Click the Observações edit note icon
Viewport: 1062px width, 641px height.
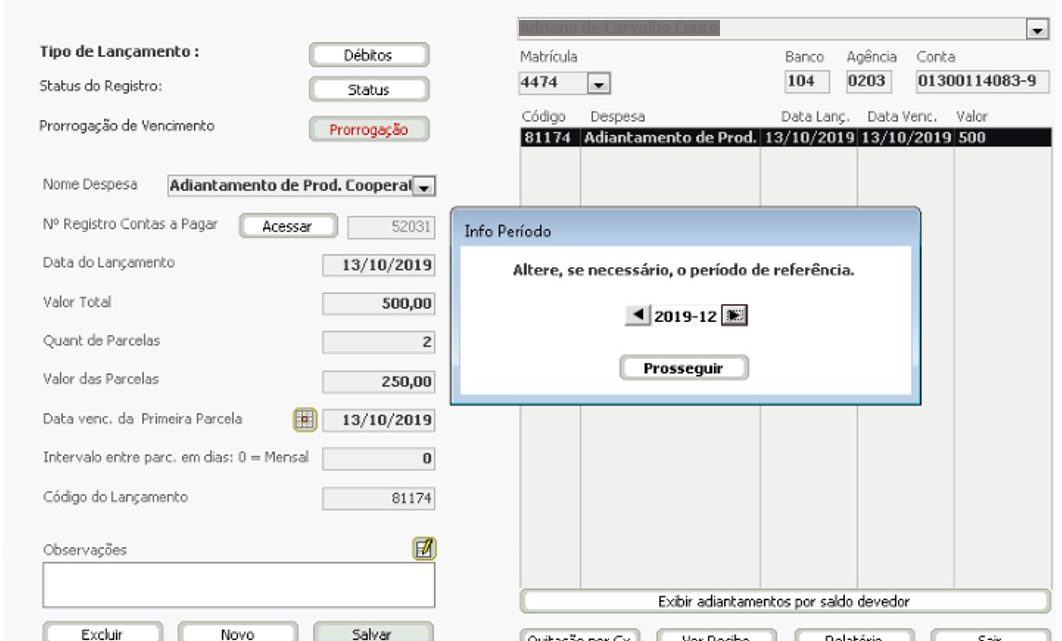pyautogui.click(x=424, y=548)
